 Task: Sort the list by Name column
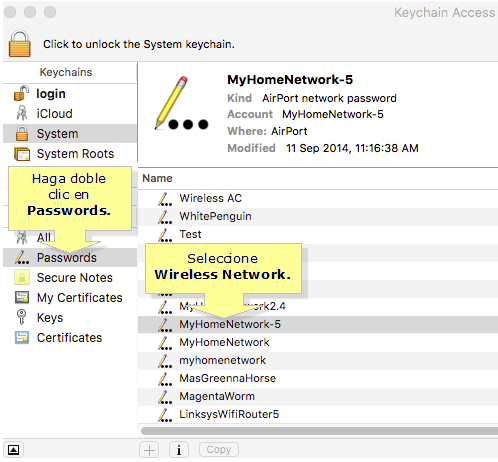[x=157, y=178]
